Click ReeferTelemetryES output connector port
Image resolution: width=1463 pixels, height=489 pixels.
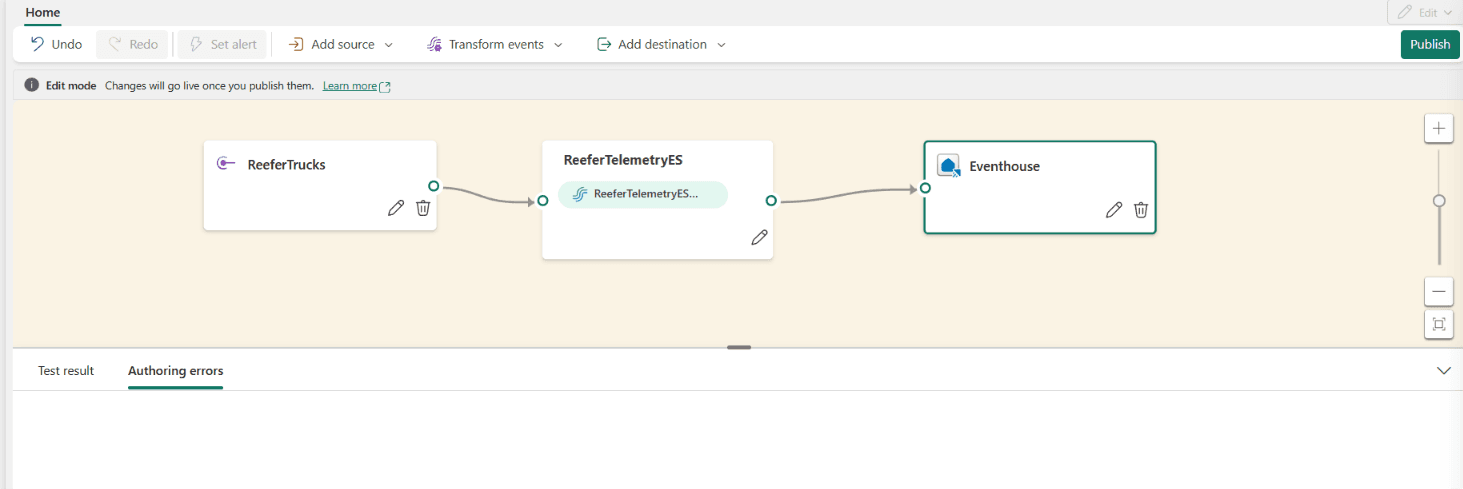pos(771,201)
